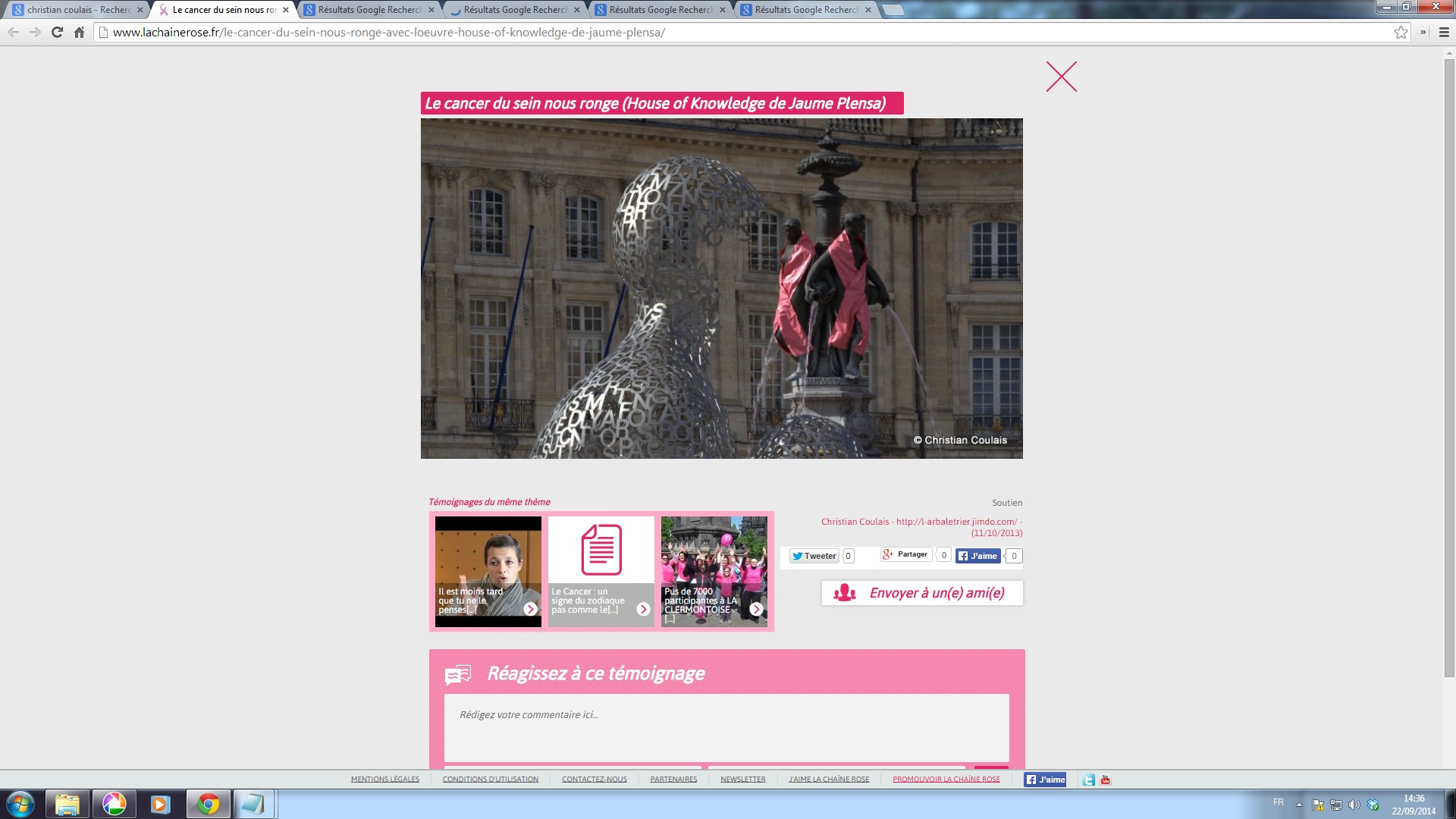
Task: Click the Tweeter share button
Action: click(814, 556)
